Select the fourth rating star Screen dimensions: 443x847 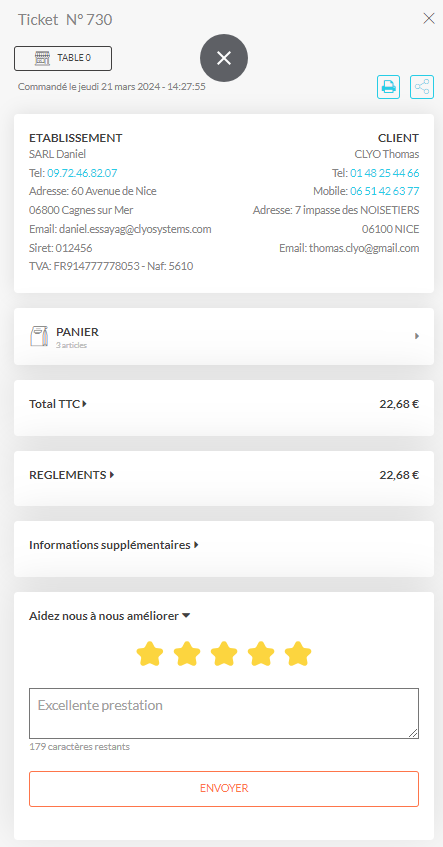pyautogui.click(x=261, y=654)
